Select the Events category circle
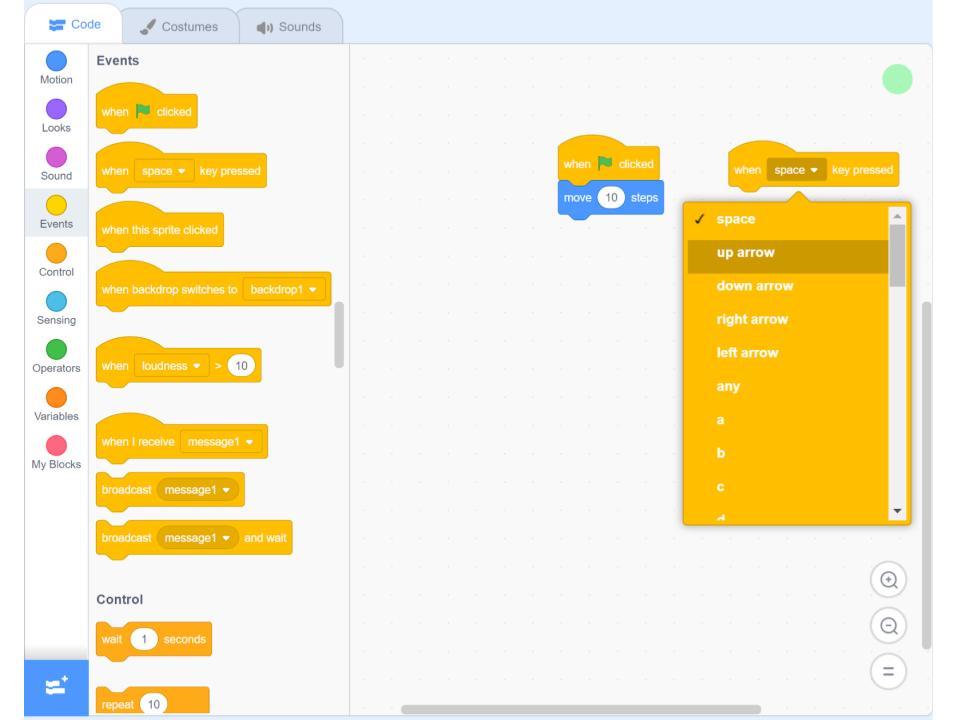 point(56,205)
